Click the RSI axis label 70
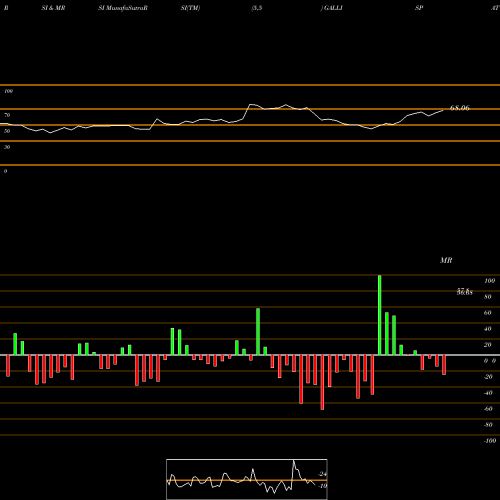 [x=7, y=115]
